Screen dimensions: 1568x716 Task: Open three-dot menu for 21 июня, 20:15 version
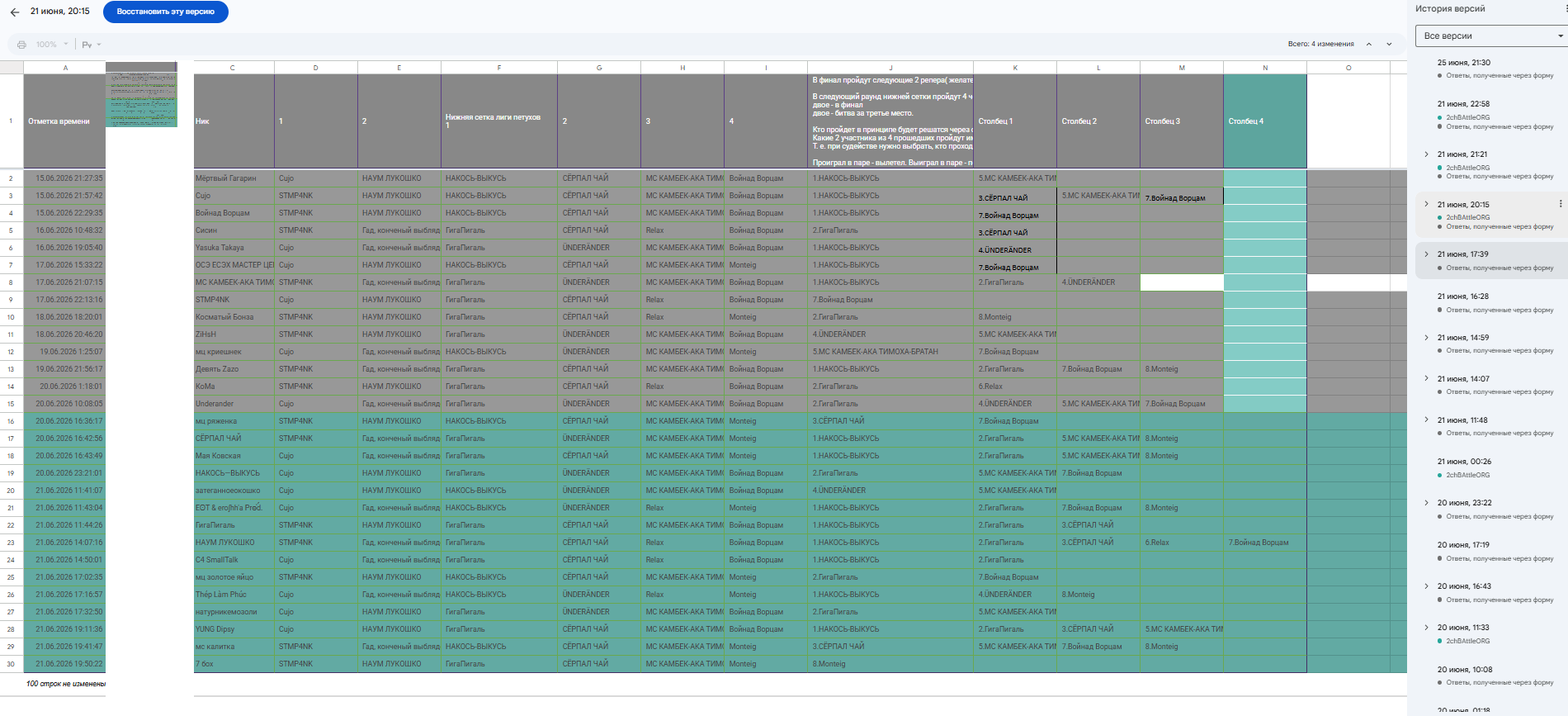click(1560, 204)
